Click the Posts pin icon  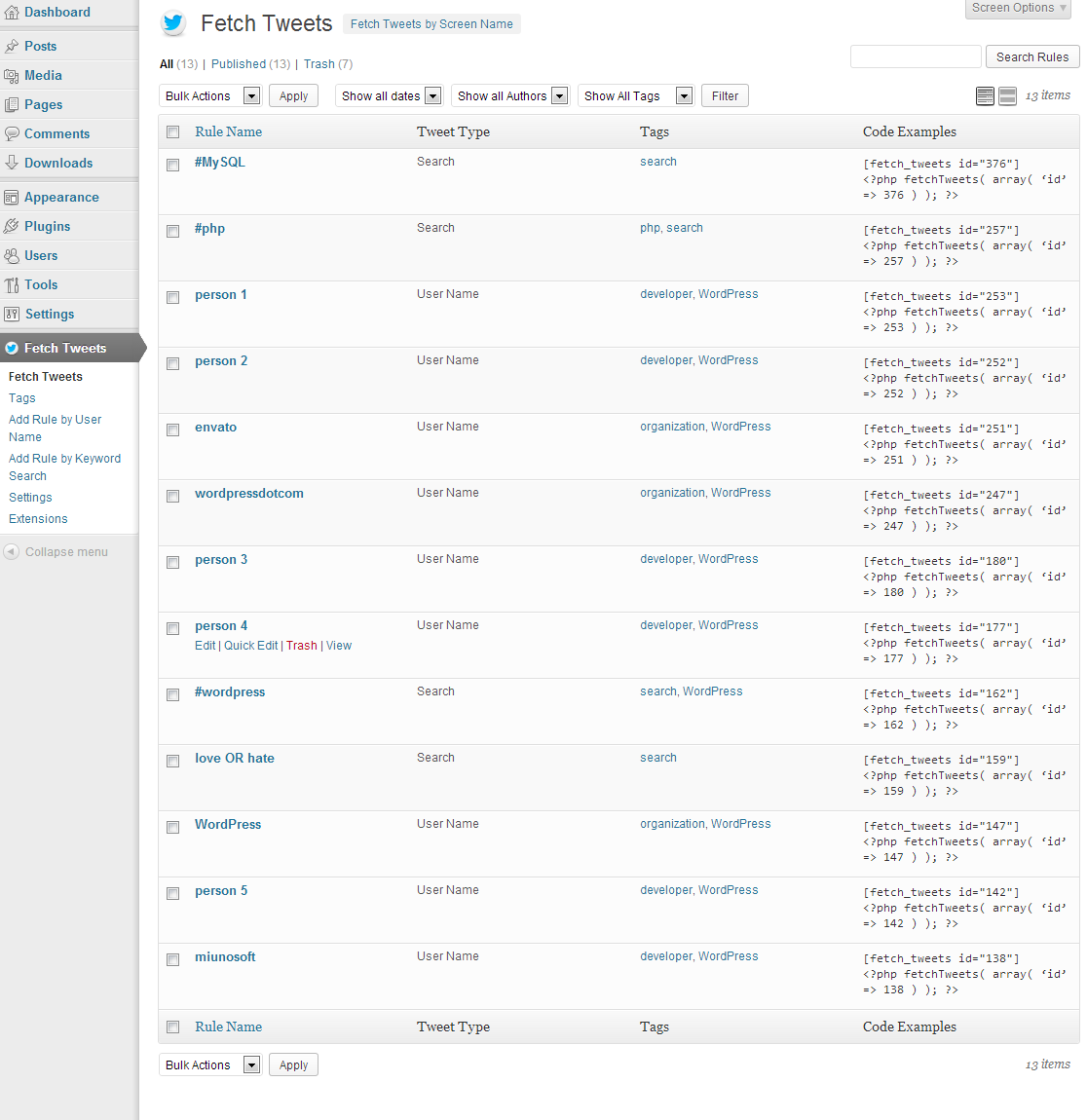(12, 47)
